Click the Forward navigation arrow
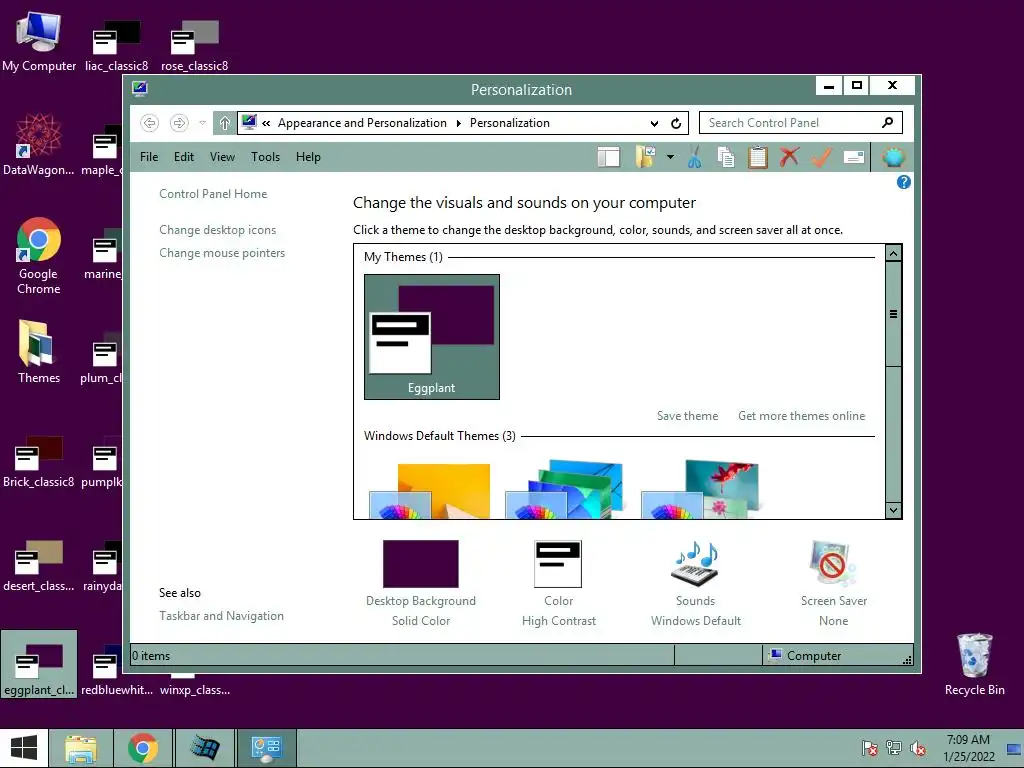Viewport: 1024px width, 768px height. (179, 123)
